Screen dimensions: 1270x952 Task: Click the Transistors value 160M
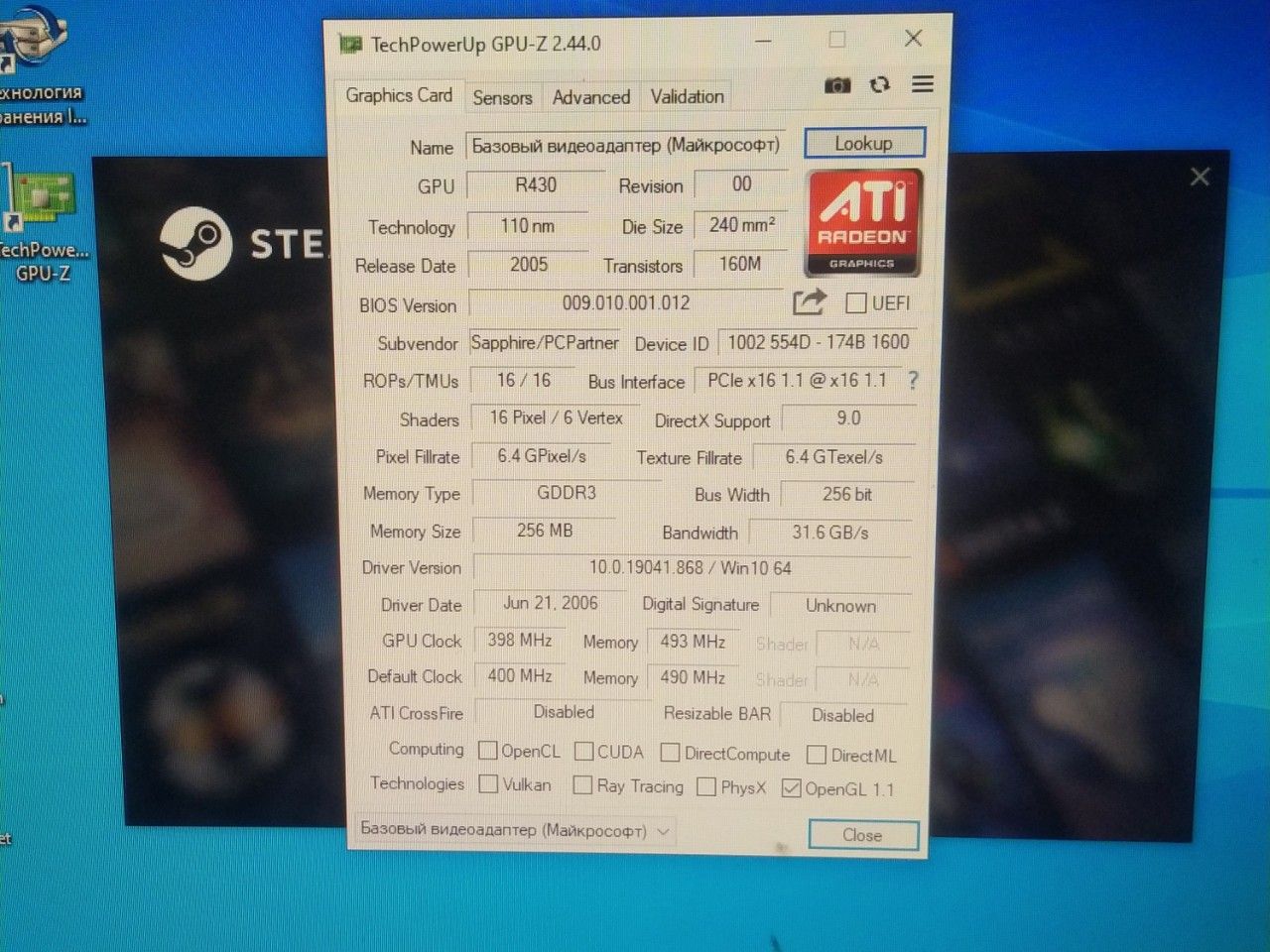click(740, 264)
